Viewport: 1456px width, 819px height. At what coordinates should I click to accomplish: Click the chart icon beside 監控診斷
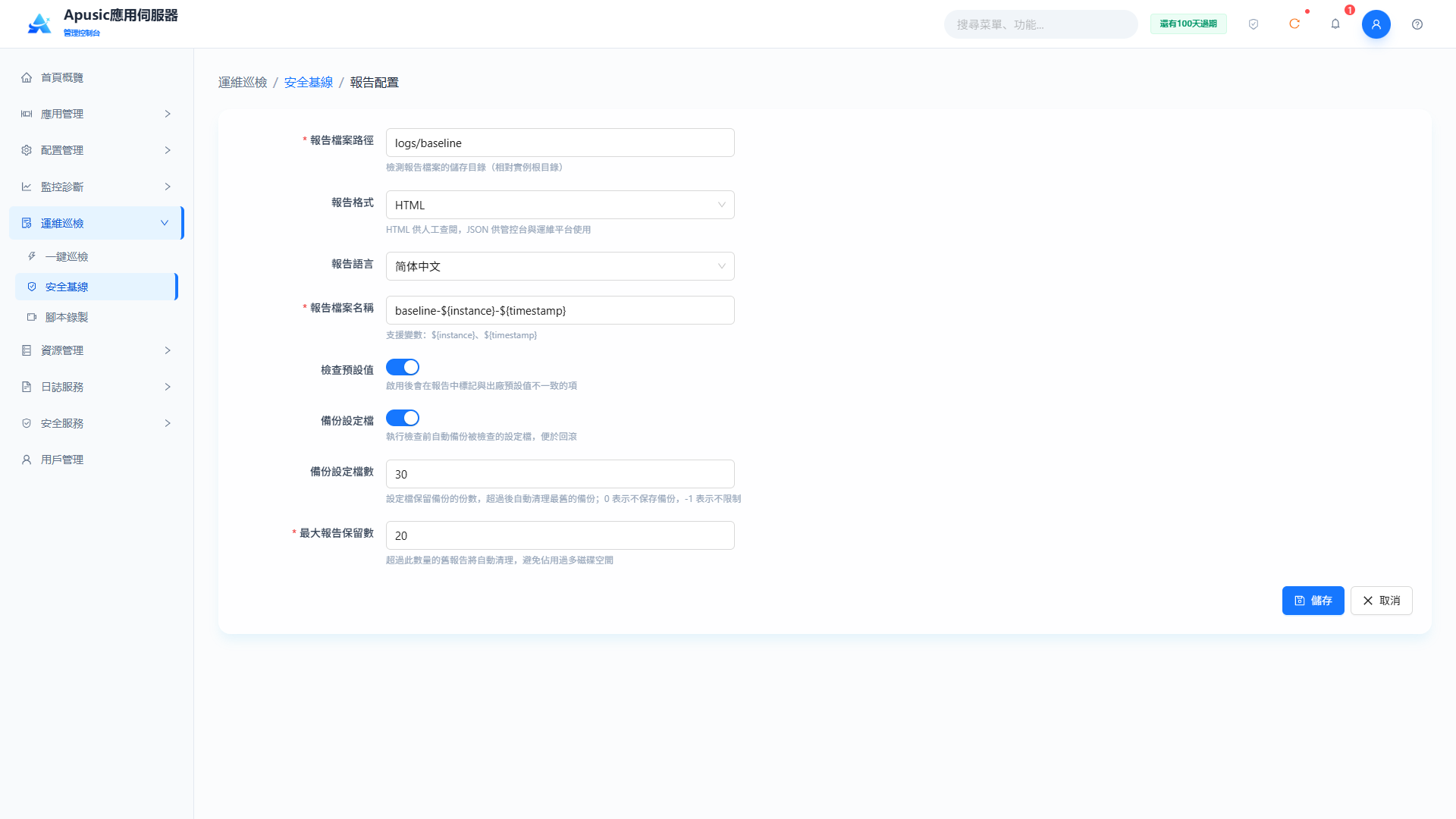[27, 187]
